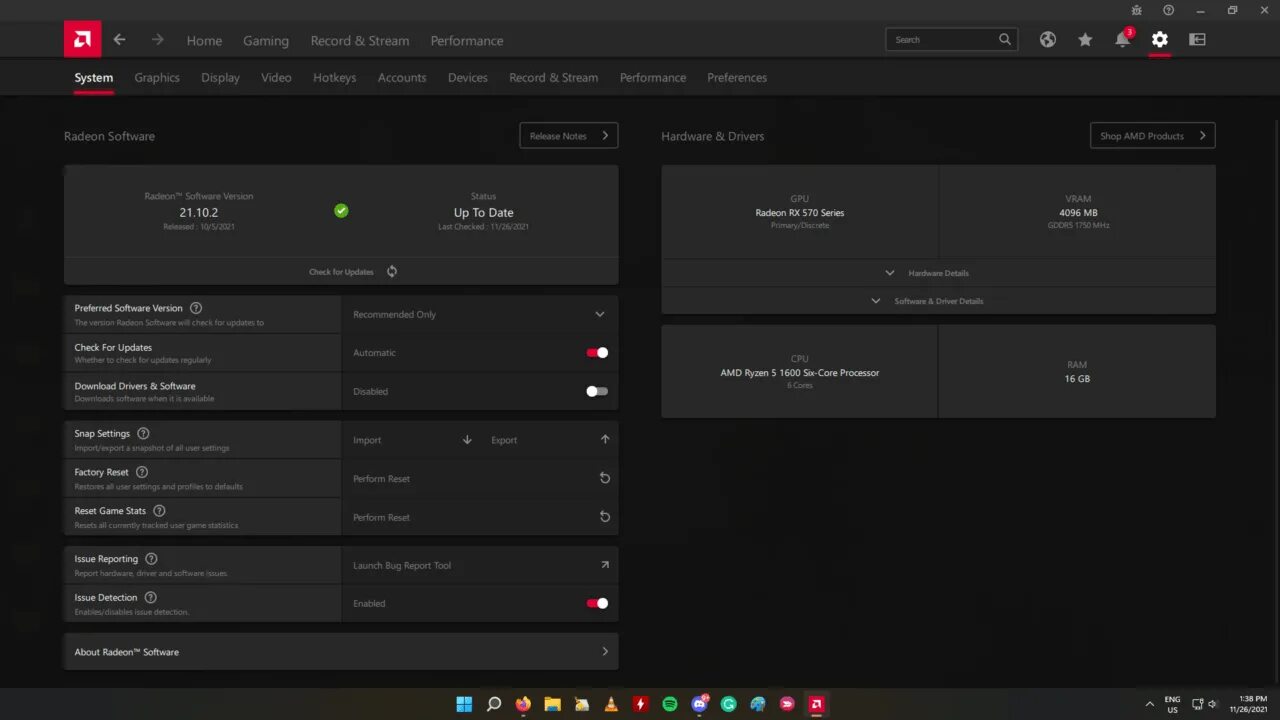Open favorites star icon
Viewport: 1280px width, 720px height.
coord(1085,40)
